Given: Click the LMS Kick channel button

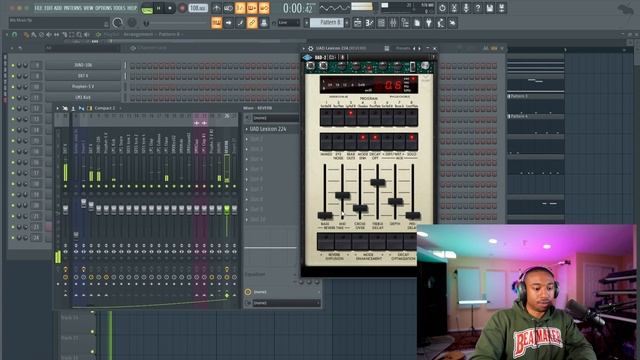Looking at the screenshot, I should click(83, 98).
